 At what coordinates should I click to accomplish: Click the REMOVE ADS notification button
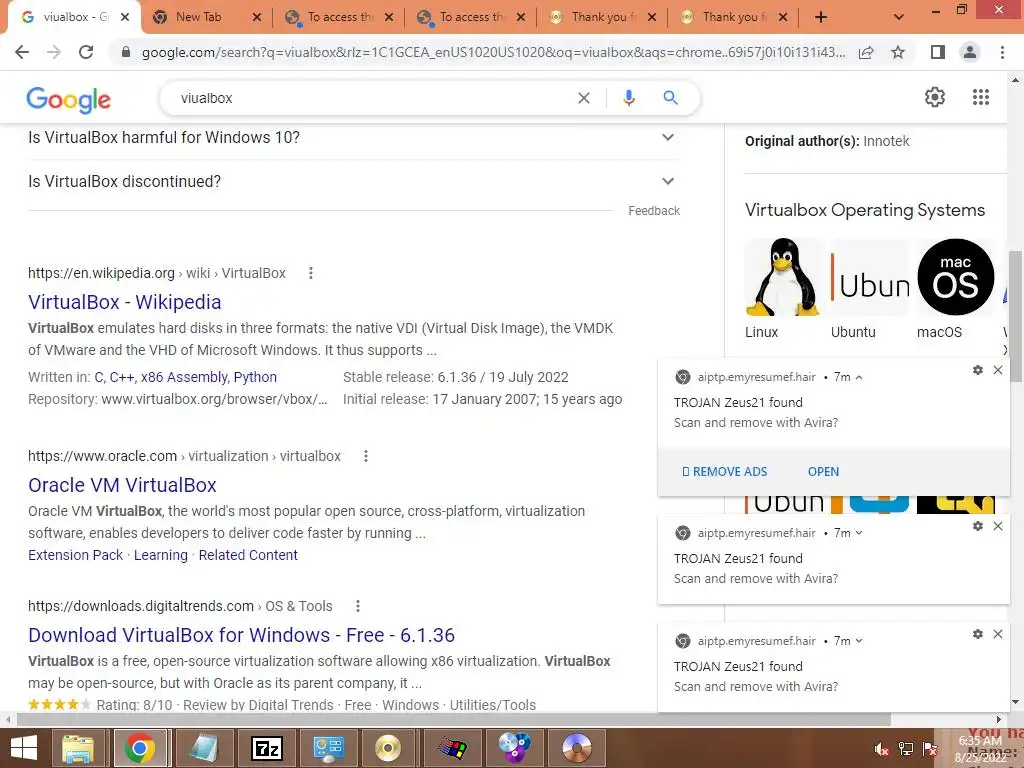(724, 472)
